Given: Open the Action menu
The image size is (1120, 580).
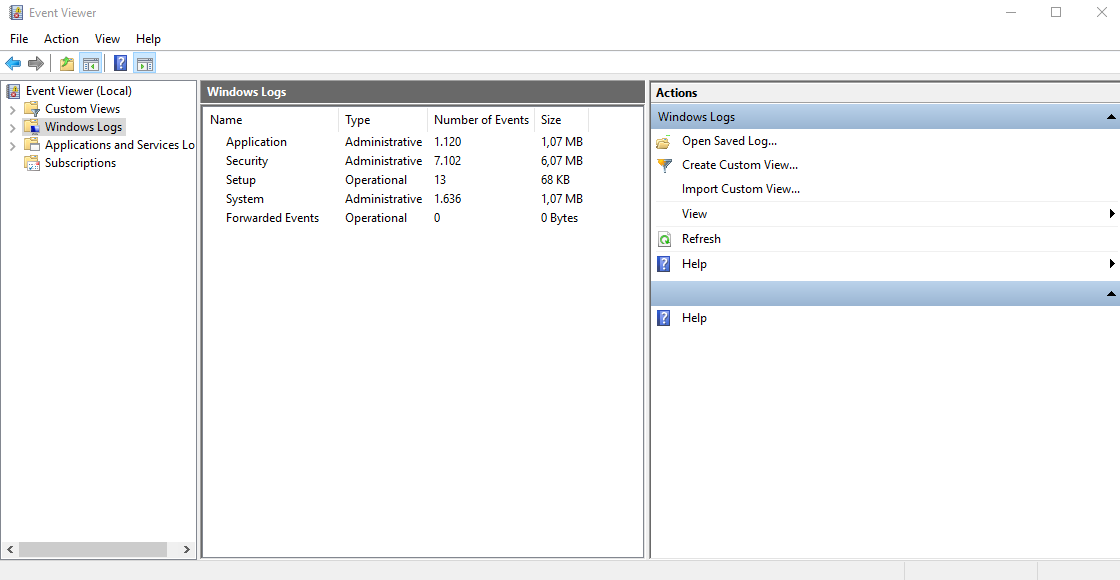Looking at the screenshot, I should coord(61,39).
